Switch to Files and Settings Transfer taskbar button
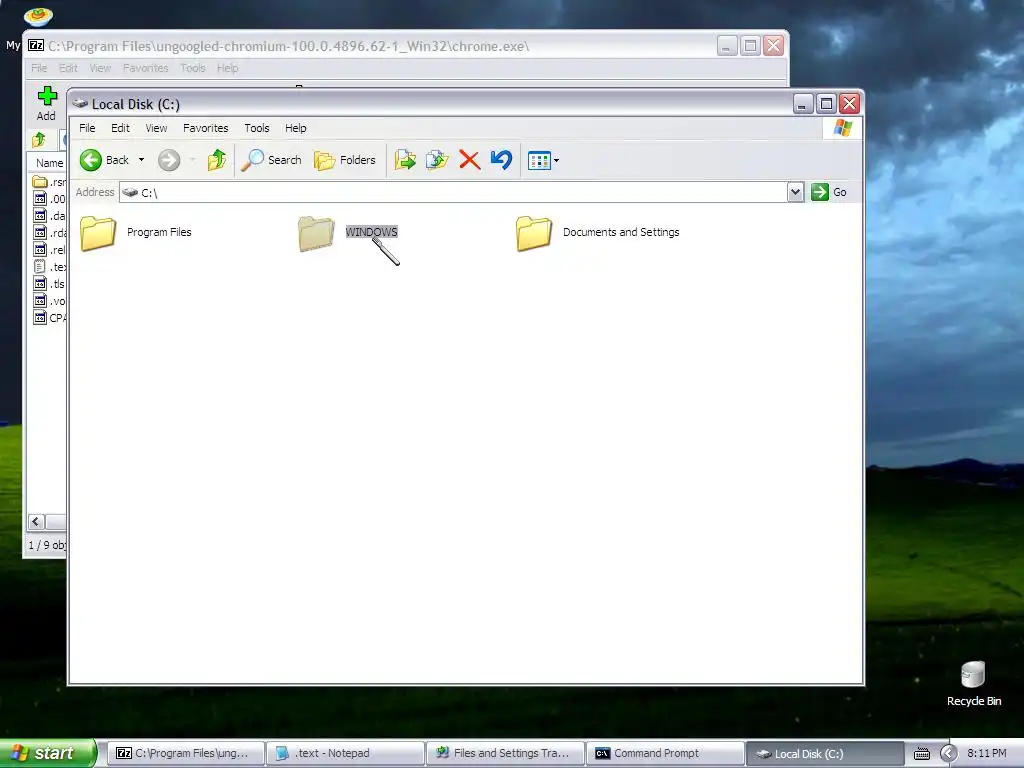 [x=505, y=753]
